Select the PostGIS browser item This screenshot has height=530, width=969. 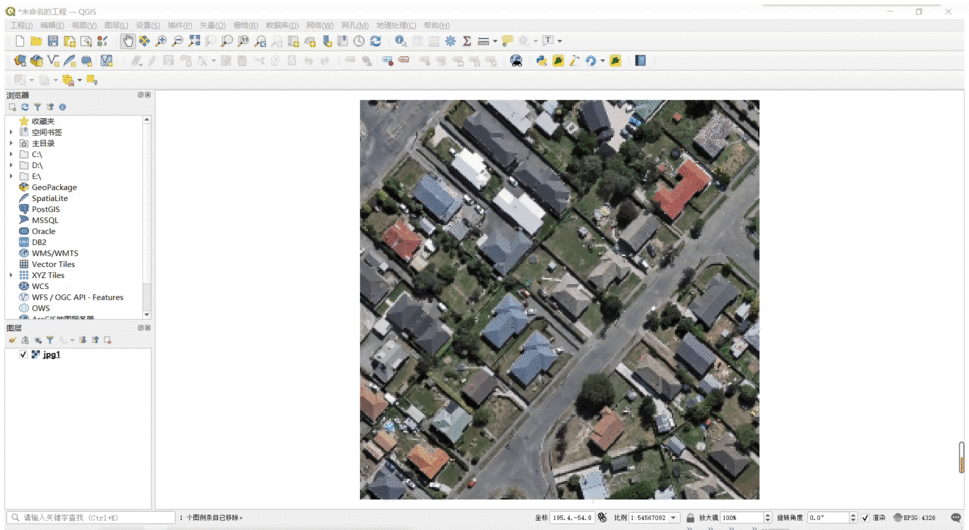46,209
